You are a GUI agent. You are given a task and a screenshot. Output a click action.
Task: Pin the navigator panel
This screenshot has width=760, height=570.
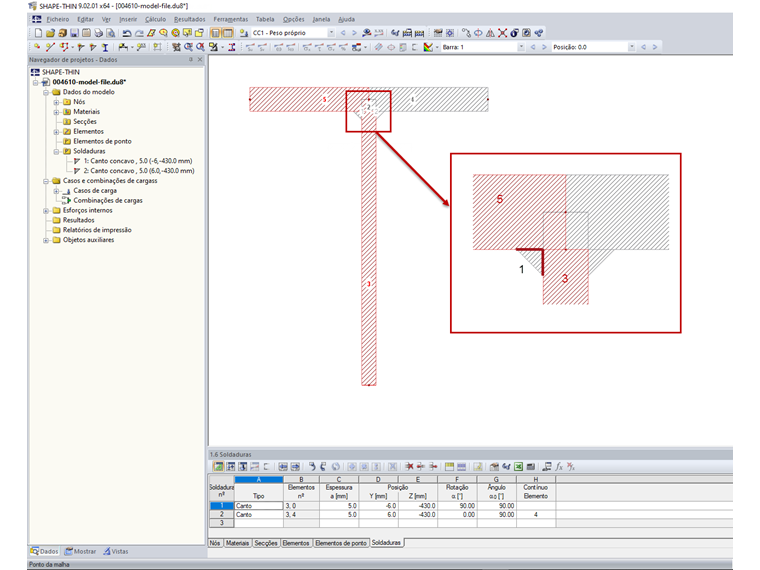pyautogui.click(x=190, y=60)
